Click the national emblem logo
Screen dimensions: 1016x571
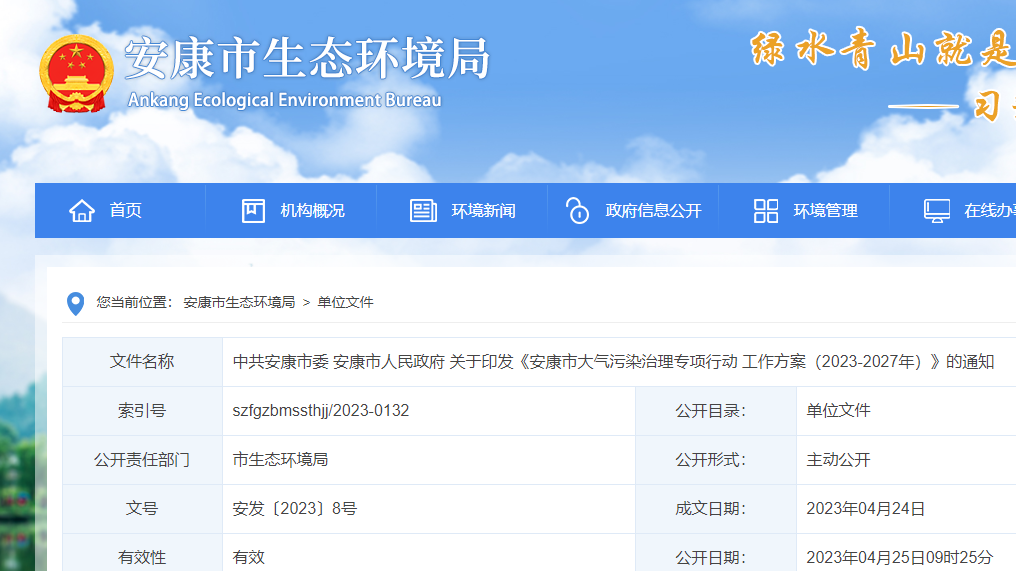point(77,74)
